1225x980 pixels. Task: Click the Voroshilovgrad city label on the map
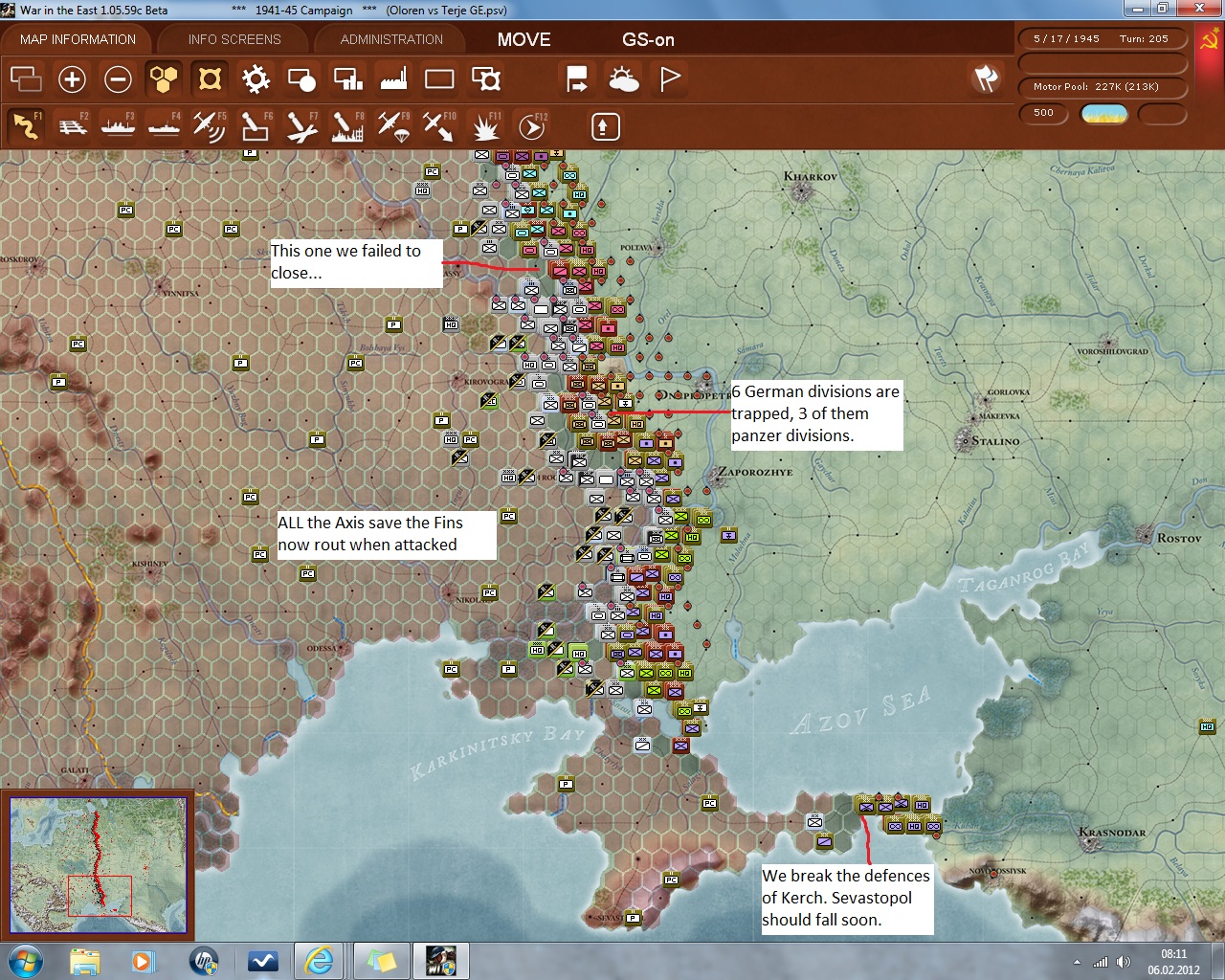click(x=1112, y=351)
